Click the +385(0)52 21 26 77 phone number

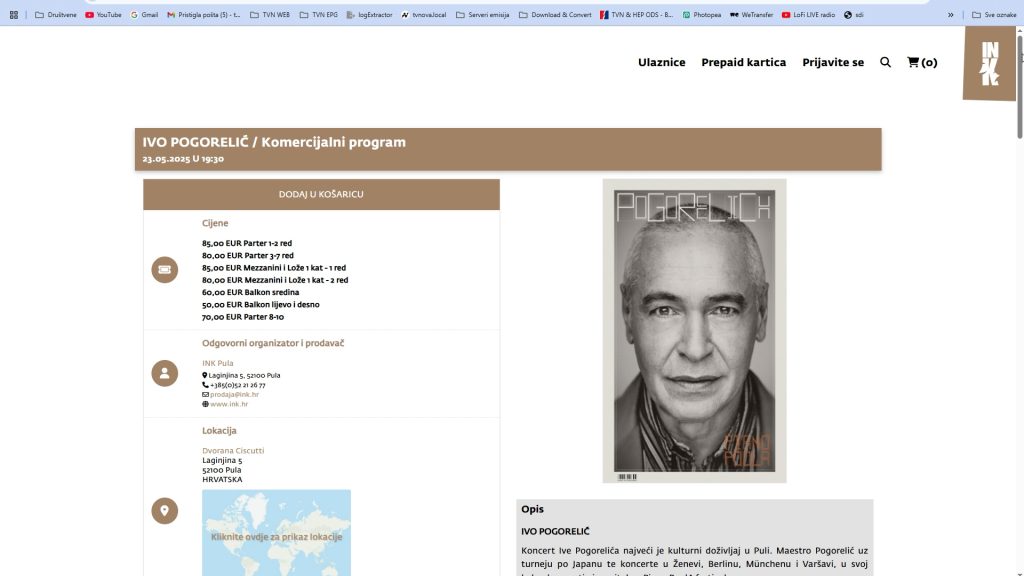[238, 385]
